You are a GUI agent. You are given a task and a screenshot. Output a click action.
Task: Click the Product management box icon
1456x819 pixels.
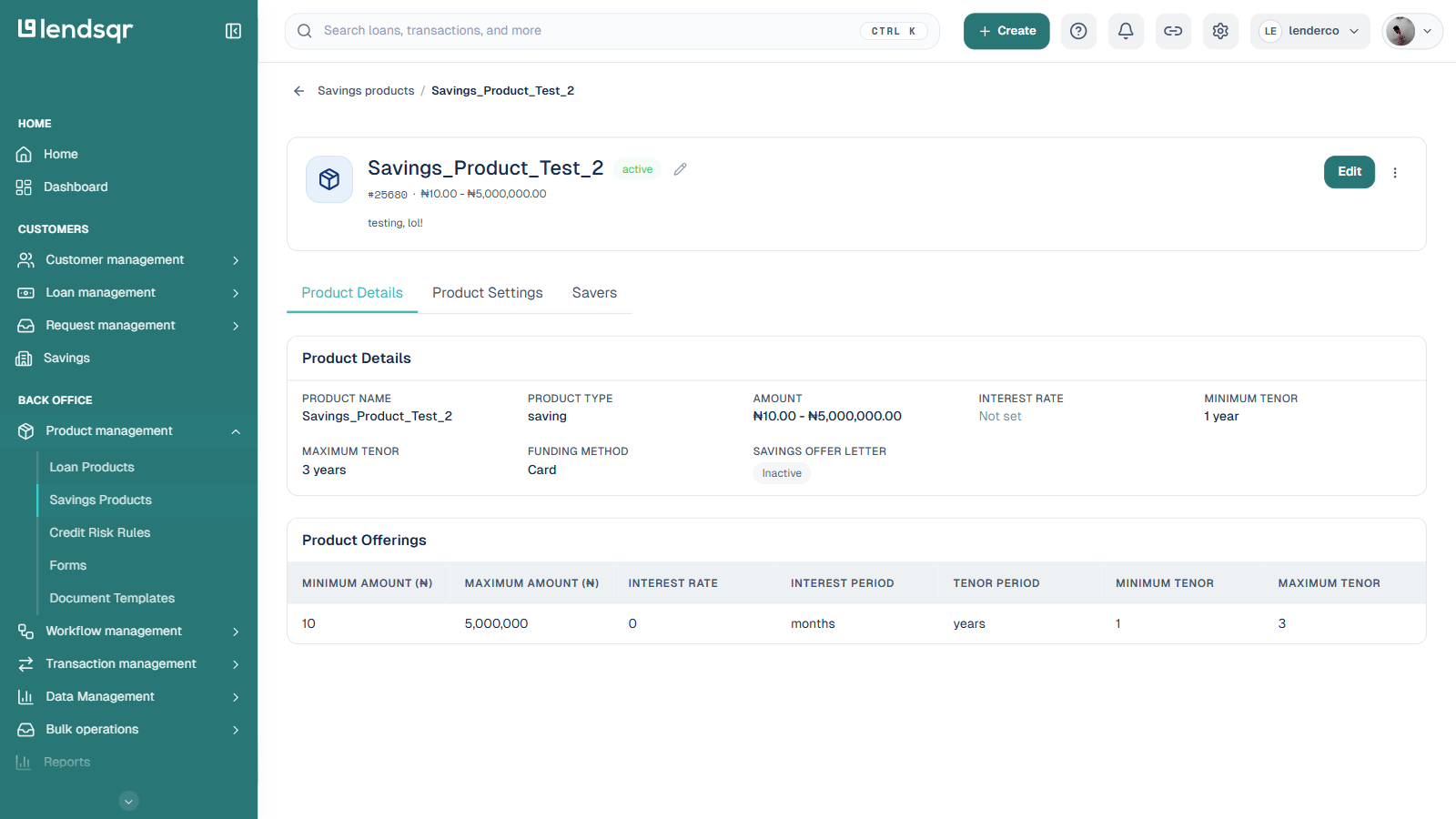(x=26, y=431)
